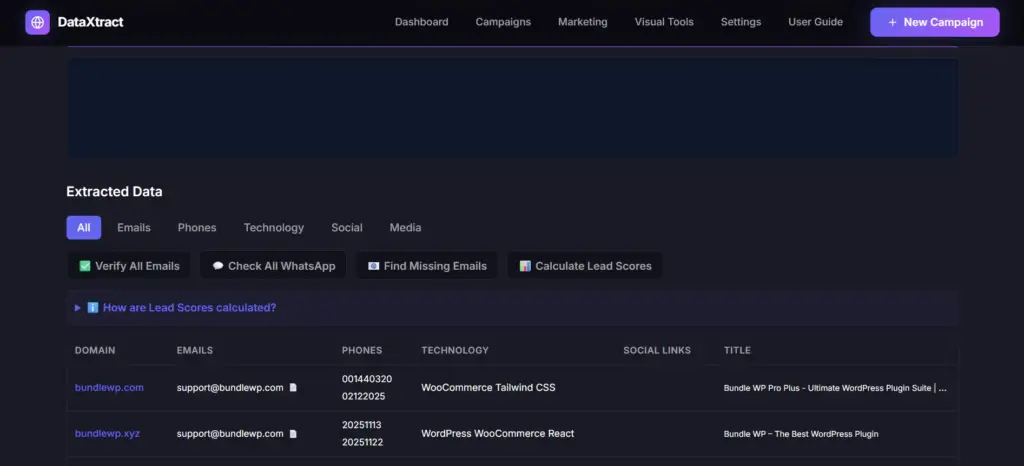Click phone number 02122025

coord(364,396)
